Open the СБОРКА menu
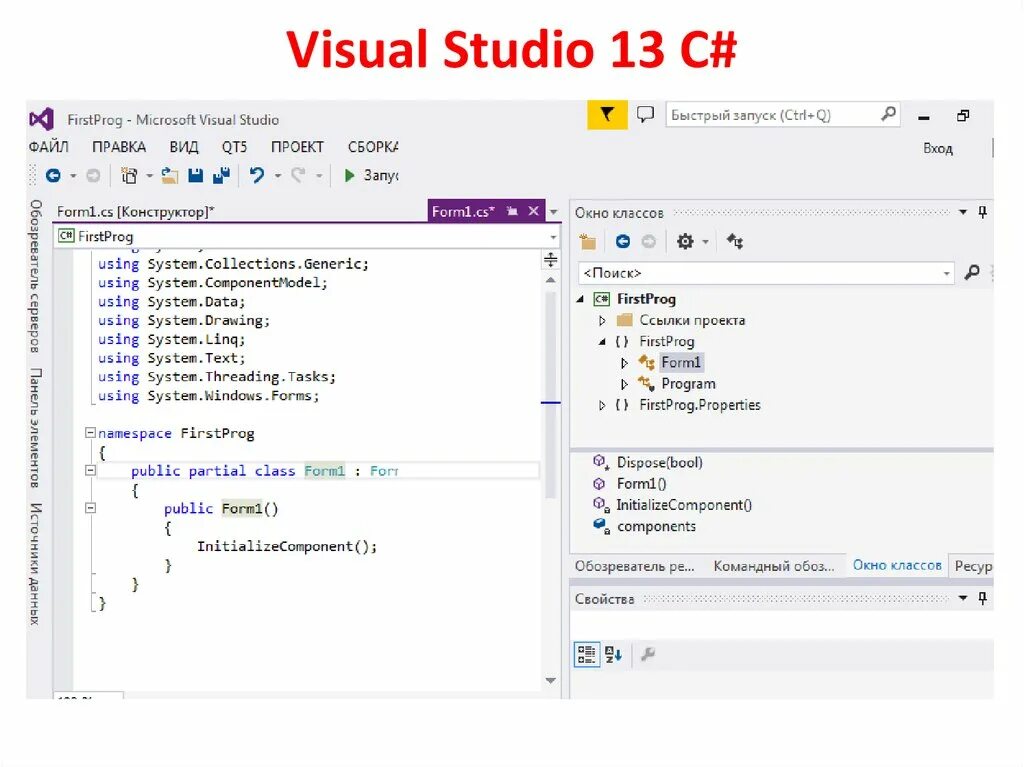The image size is (1024, 767). (373, 147)
